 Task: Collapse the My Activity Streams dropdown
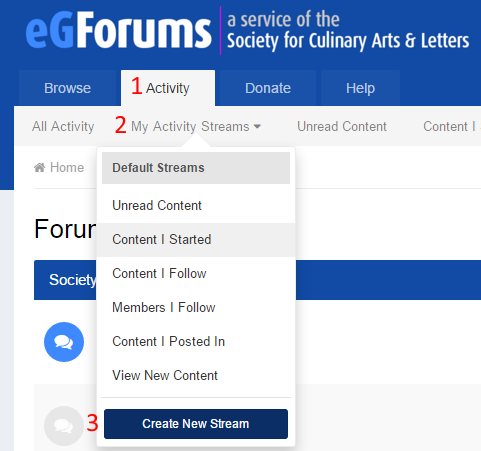point(196,126)
